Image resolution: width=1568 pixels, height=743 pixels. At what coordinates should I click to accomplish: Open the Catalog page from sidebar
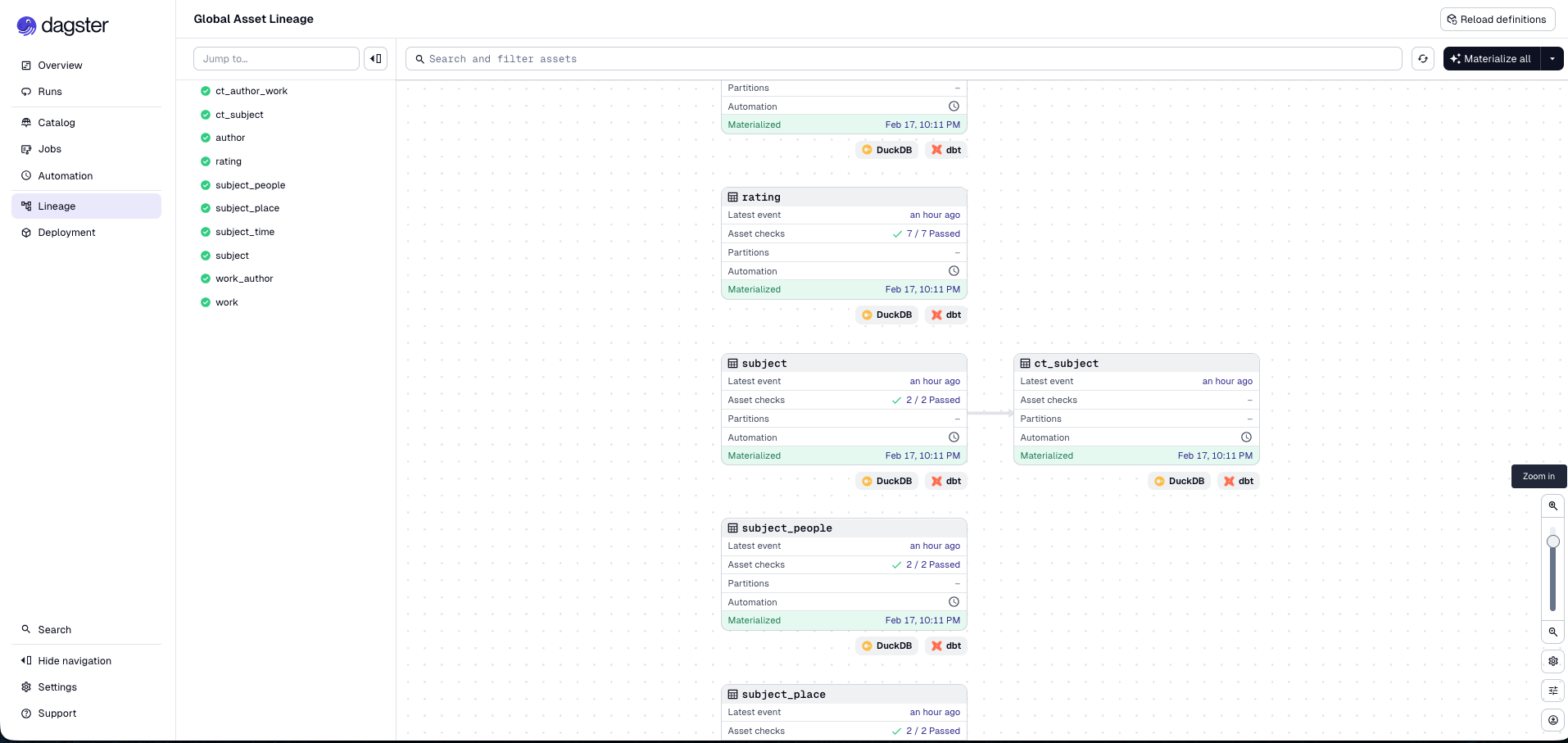coord(57,123)
